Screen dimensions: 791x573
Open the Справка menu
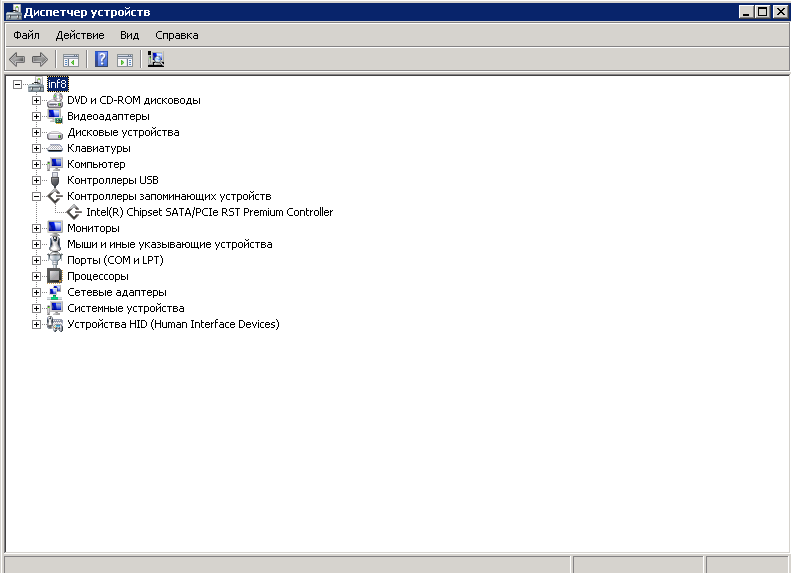[x=177, y=35]
